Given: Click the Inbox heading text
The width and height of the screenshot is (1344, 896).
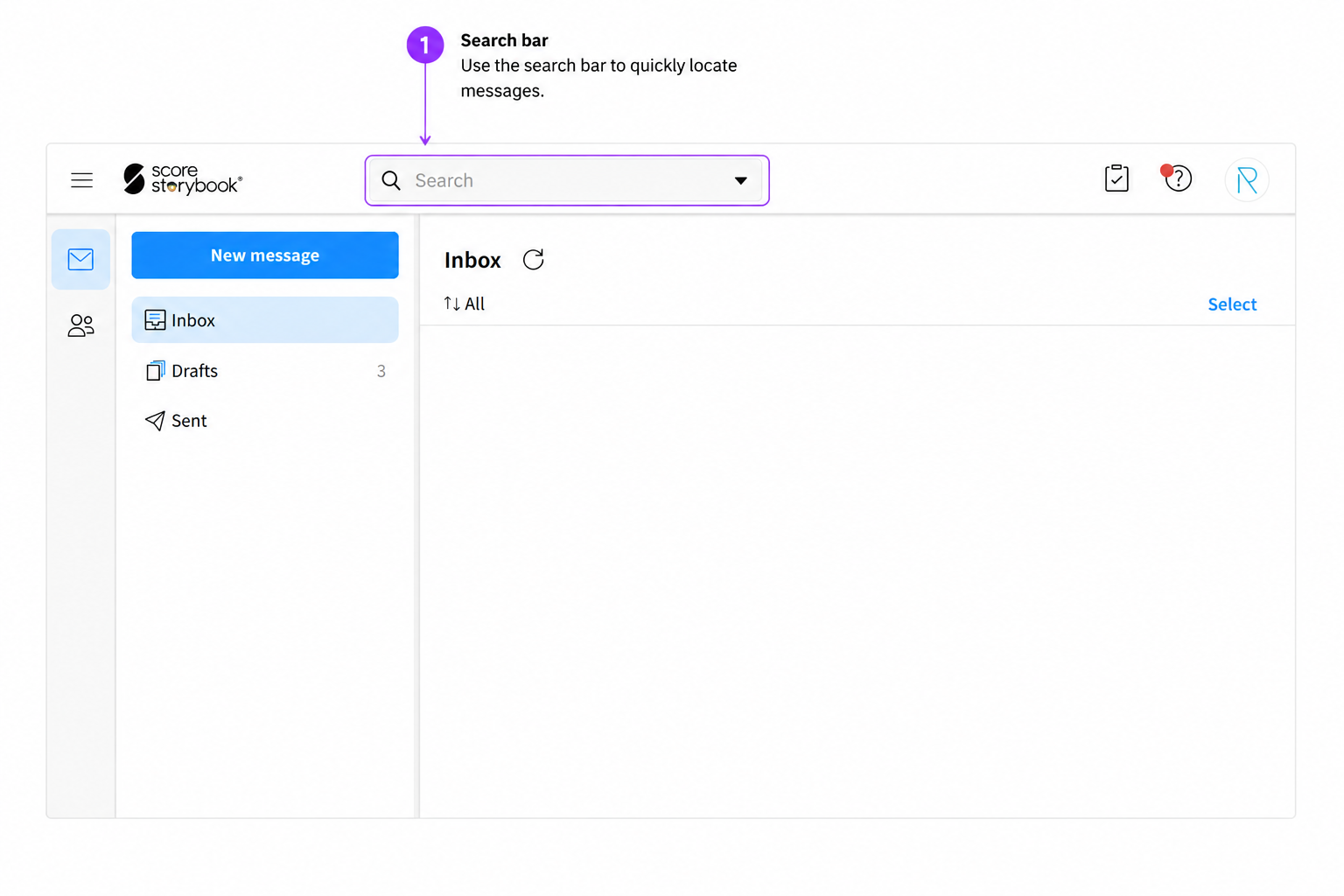Looking at the screenshot, I should (x=472, y=260).
